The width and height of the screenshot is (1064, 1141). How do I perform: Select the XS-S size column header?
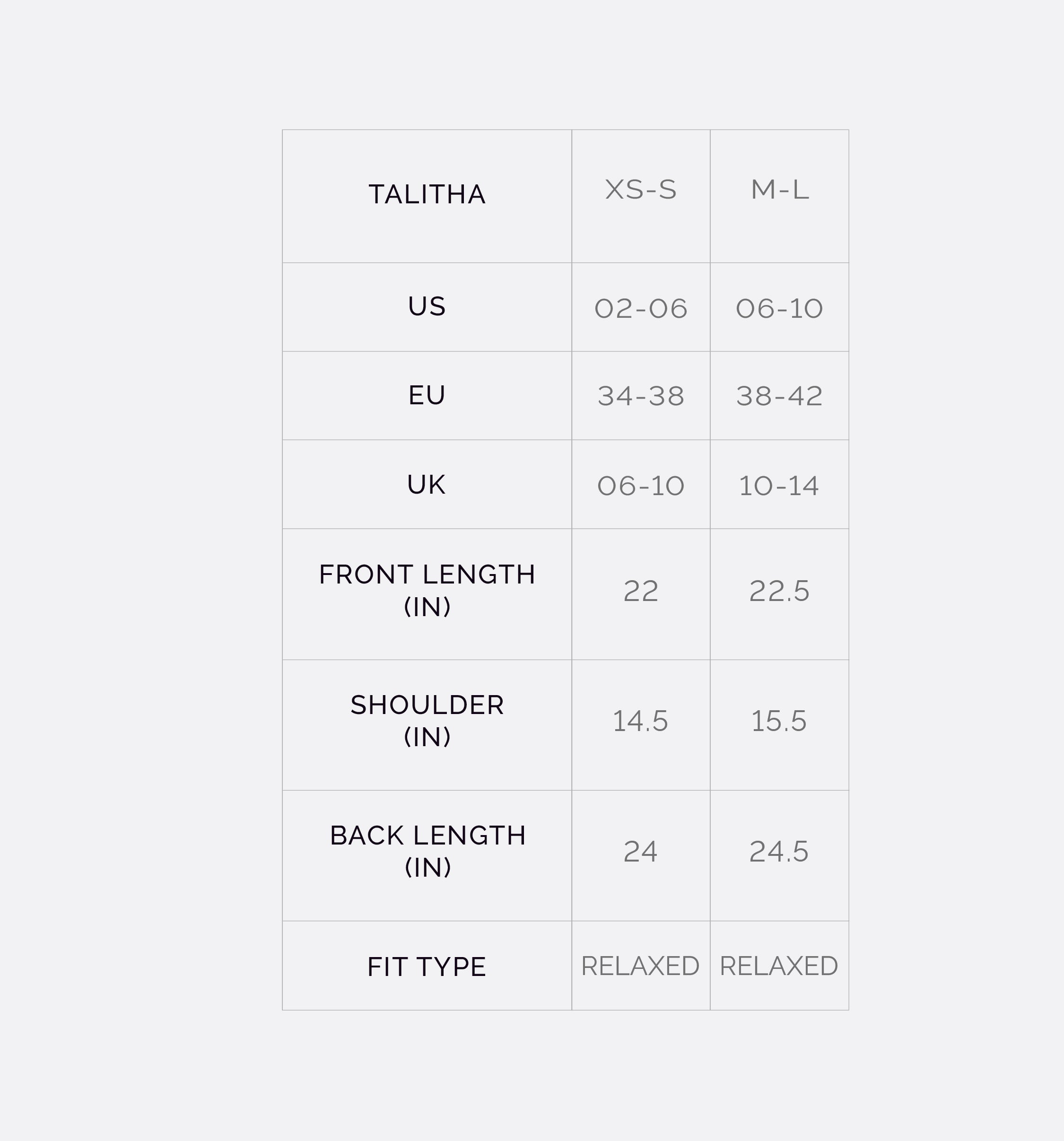tap(640, 190)
